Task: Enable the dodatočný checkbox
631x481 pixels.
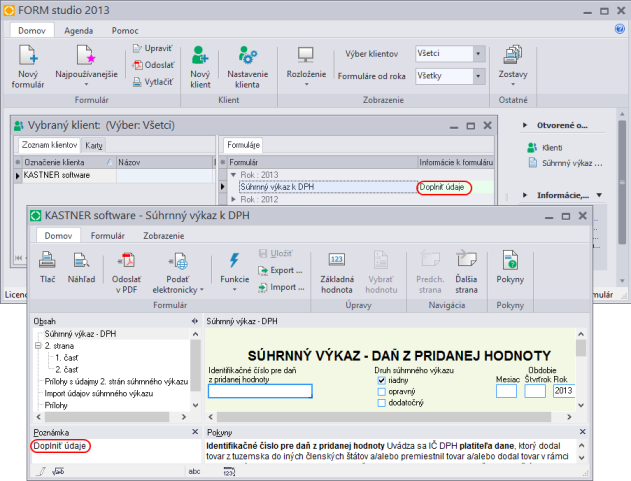Action: pyautogui.click(x=381, y=403)
